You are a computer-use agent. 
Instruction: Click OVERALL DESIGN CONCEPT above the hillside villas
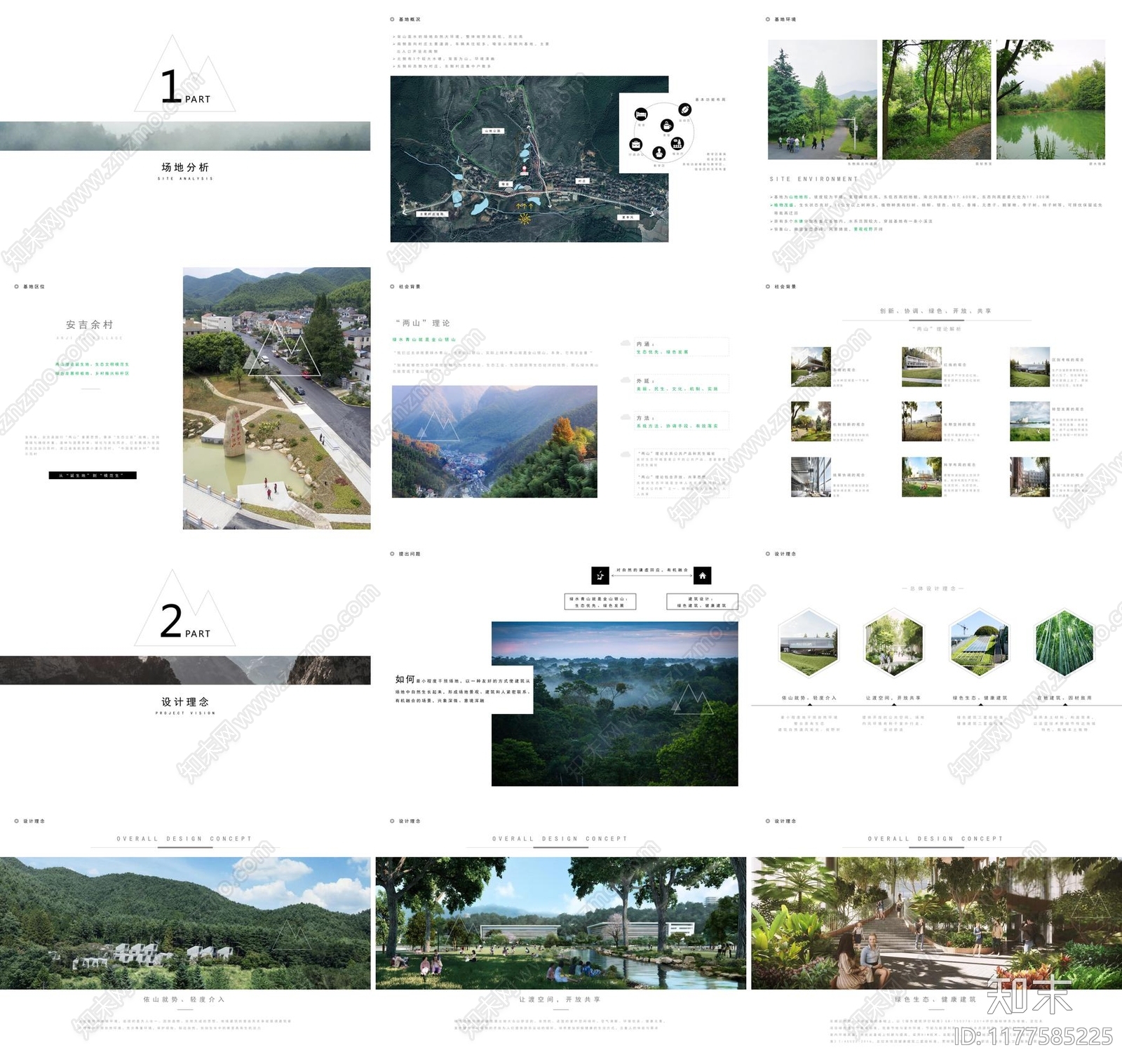tap(184, 839)
